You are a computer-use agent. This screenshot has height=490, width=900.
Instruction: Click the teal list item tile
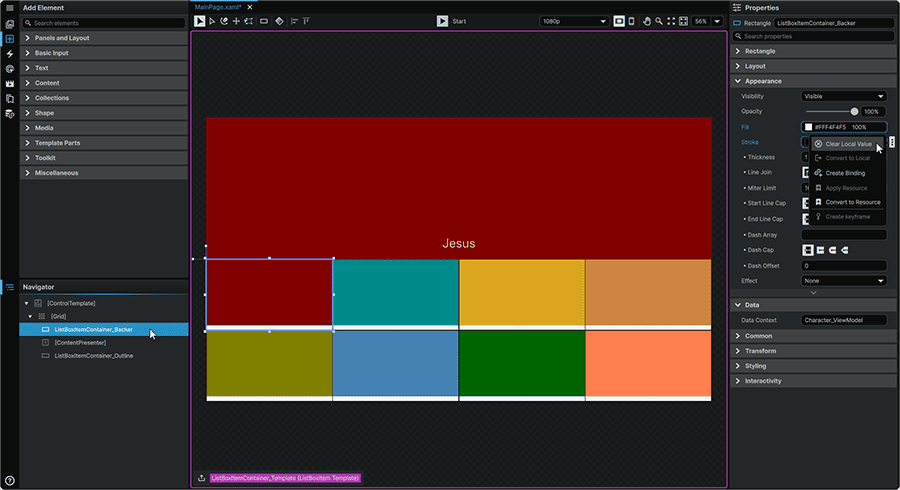tap(395, 293)
